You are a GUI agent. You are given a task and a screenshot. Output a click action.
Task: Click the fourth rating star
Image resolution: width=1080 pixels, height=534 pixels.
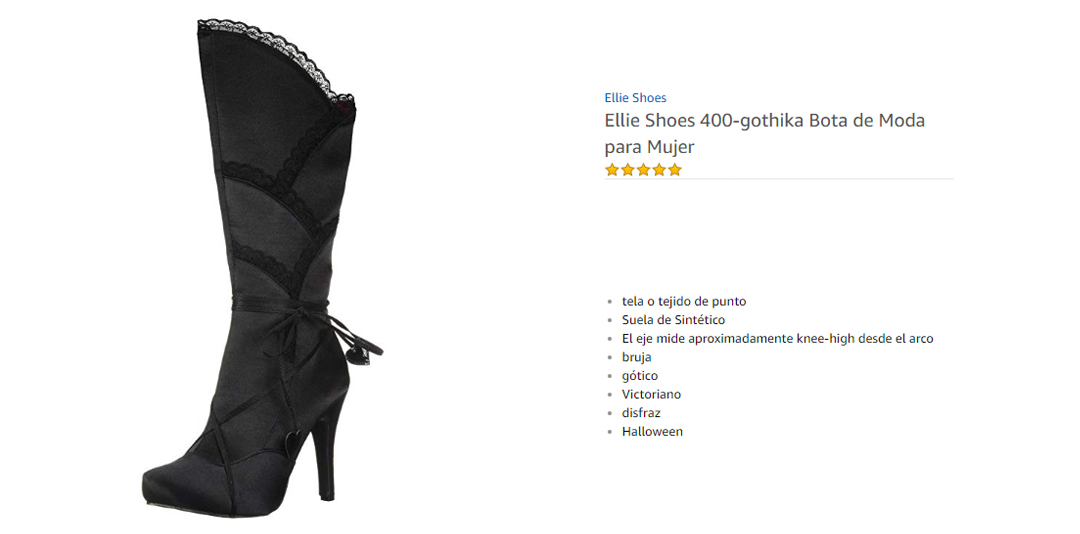point(659,170)
